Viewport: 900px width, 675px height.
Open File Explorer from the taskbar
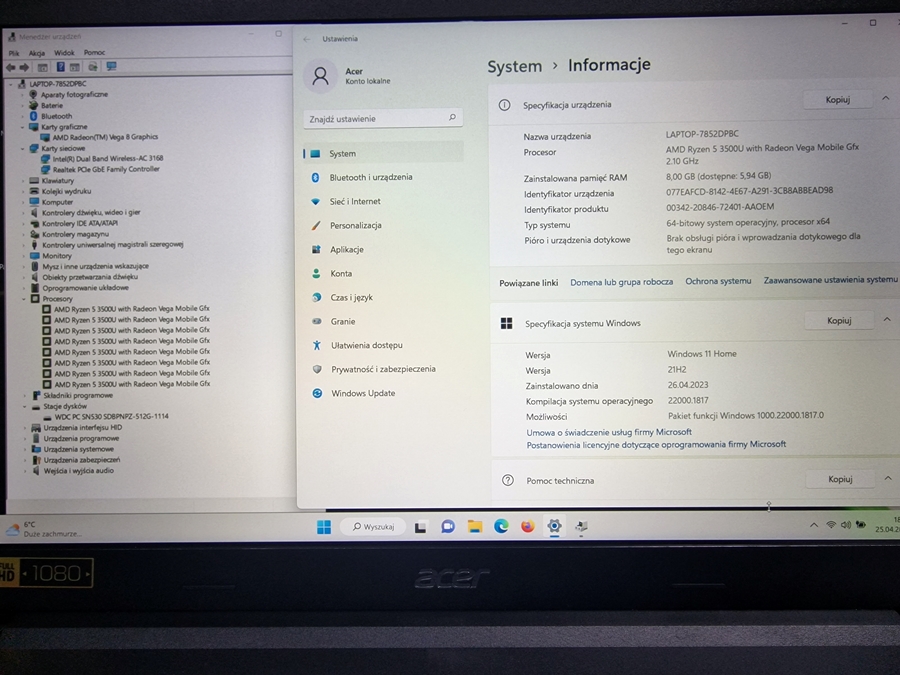(475, 526)
